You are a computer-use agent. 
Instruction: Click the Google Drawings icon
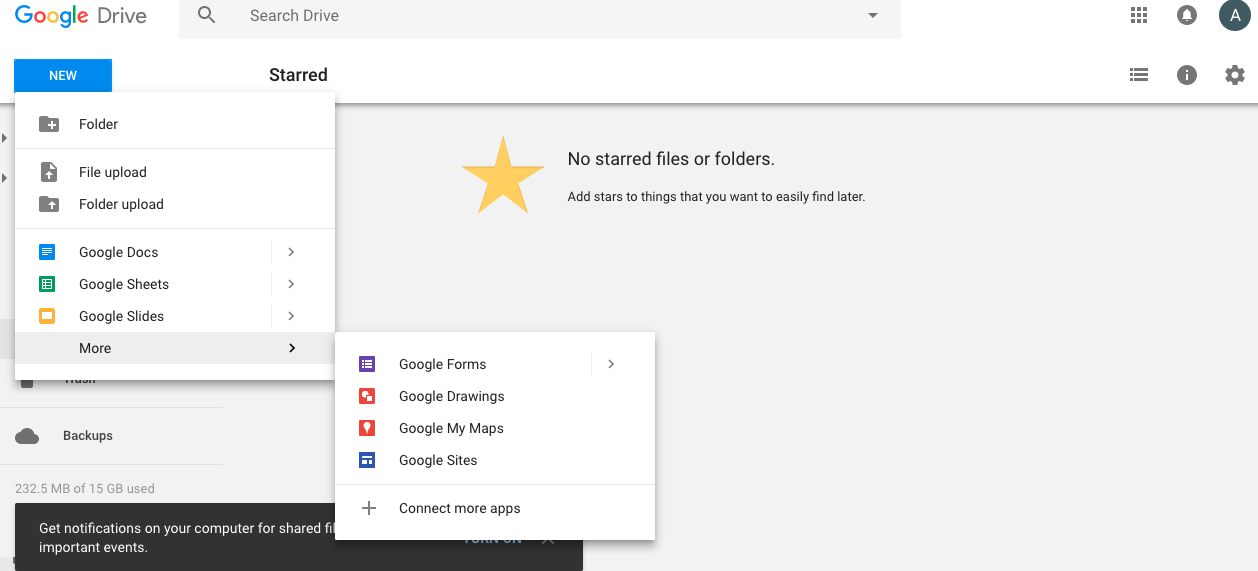pos(368,396)
